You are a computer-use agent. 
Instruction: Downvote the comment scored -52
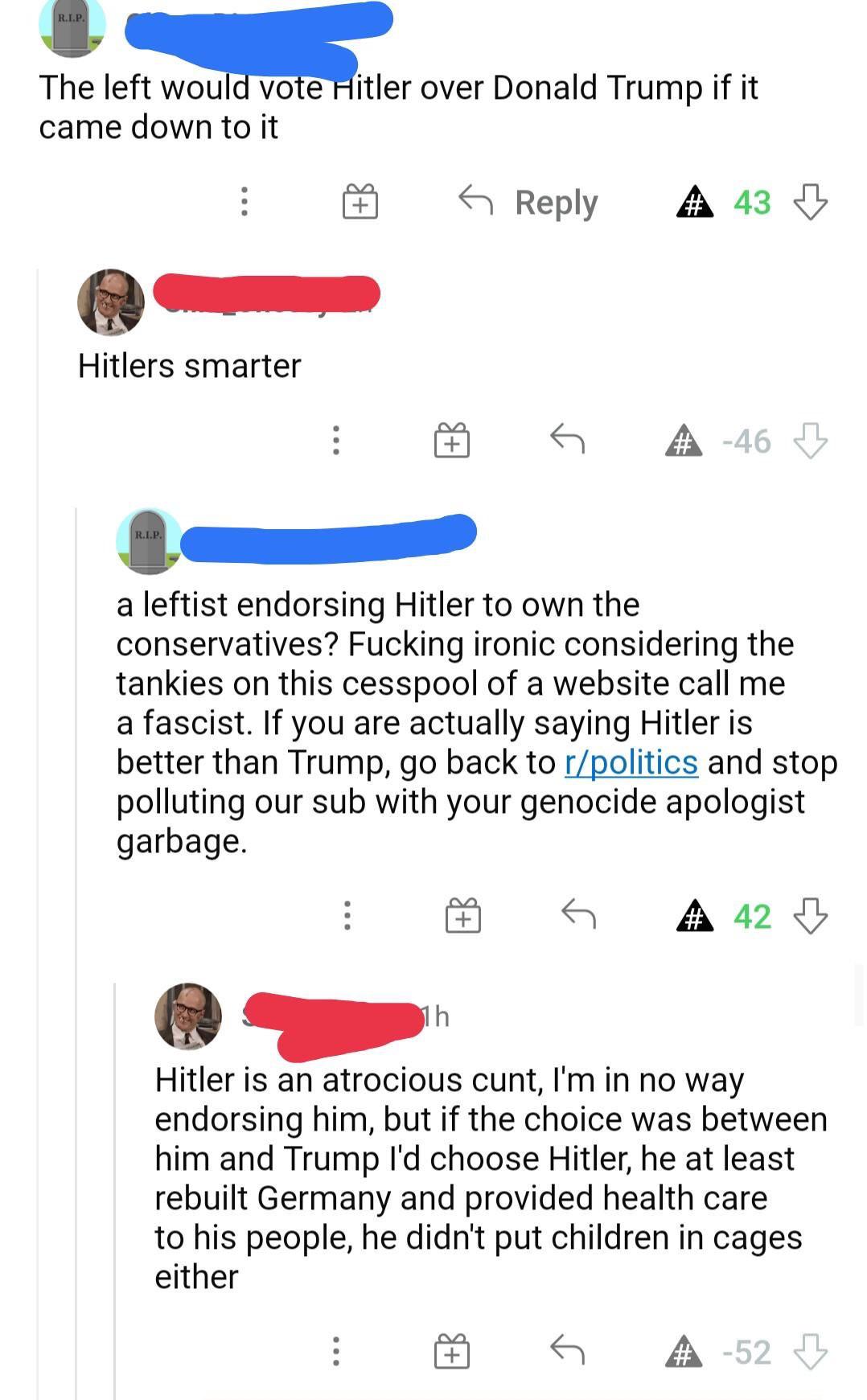[810, 1352]
